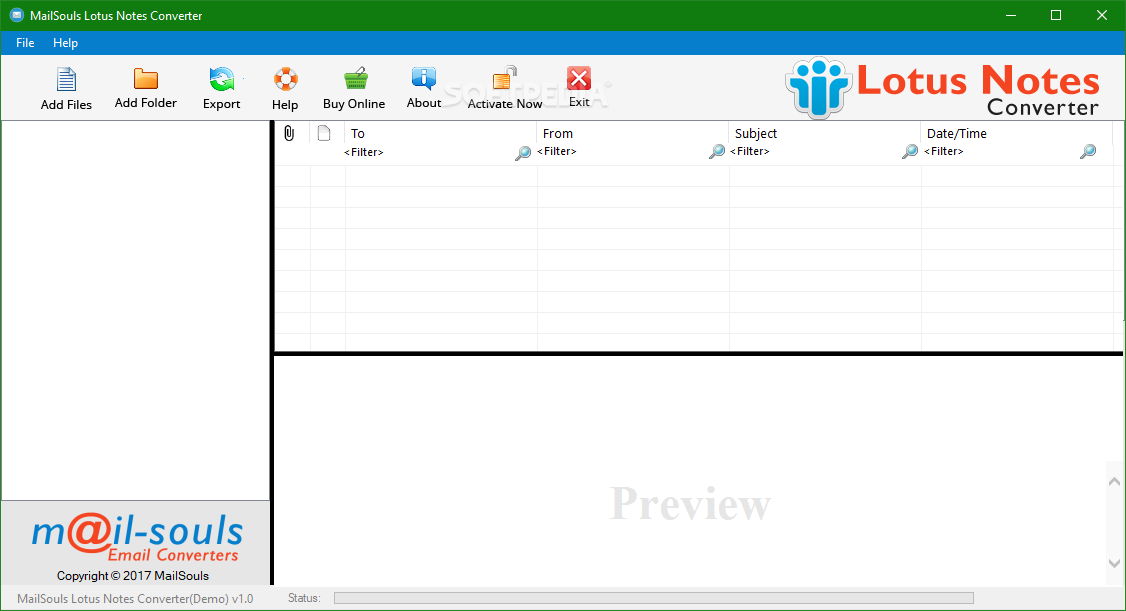Sort by the Date/Time column header
This screenshot has width=1126, height=611.
tap(957, 134)
